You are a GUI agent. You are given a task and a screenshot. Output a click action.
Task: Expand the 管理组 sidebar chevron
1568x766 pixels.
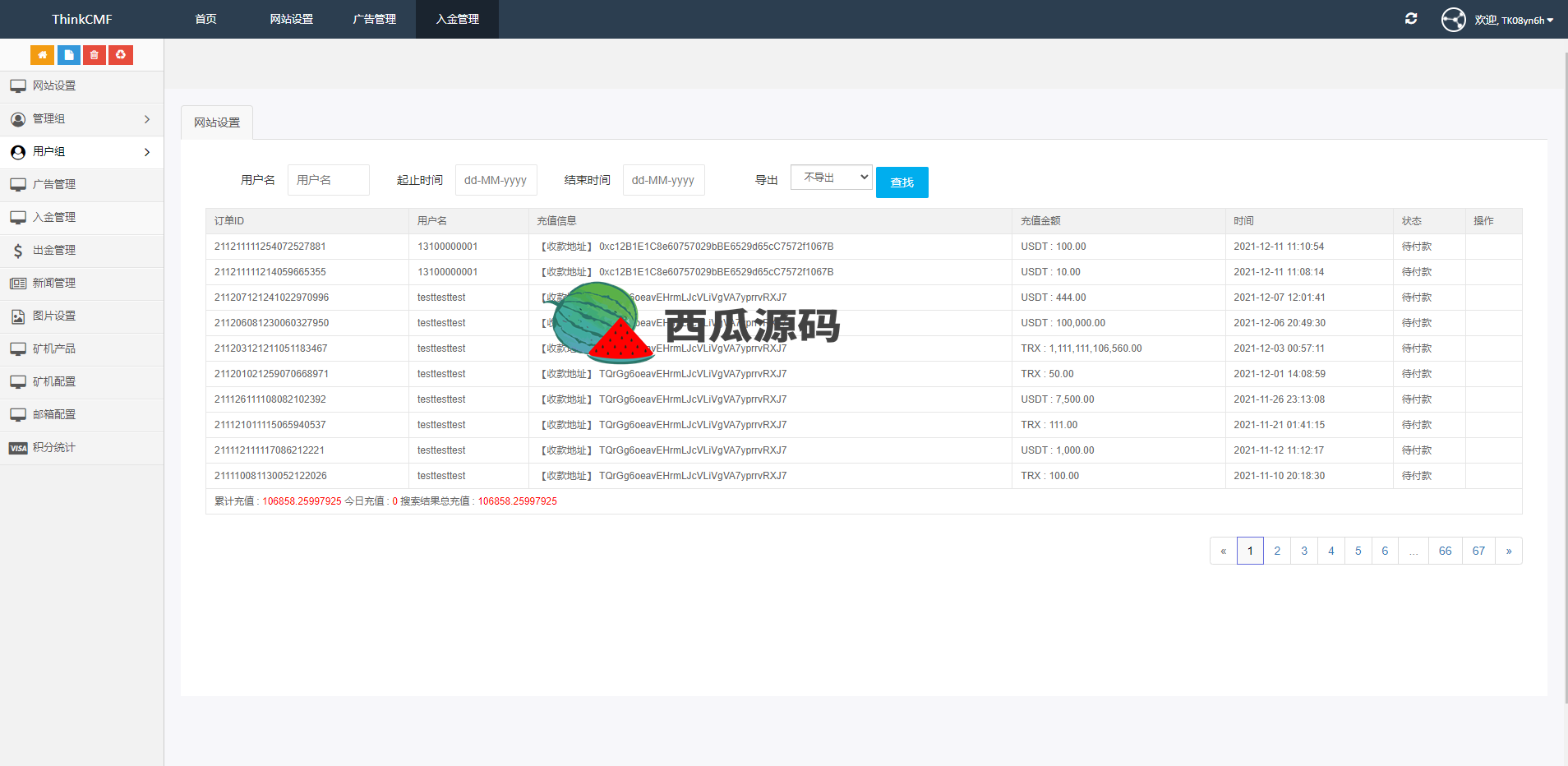click(x=147, y=119)
